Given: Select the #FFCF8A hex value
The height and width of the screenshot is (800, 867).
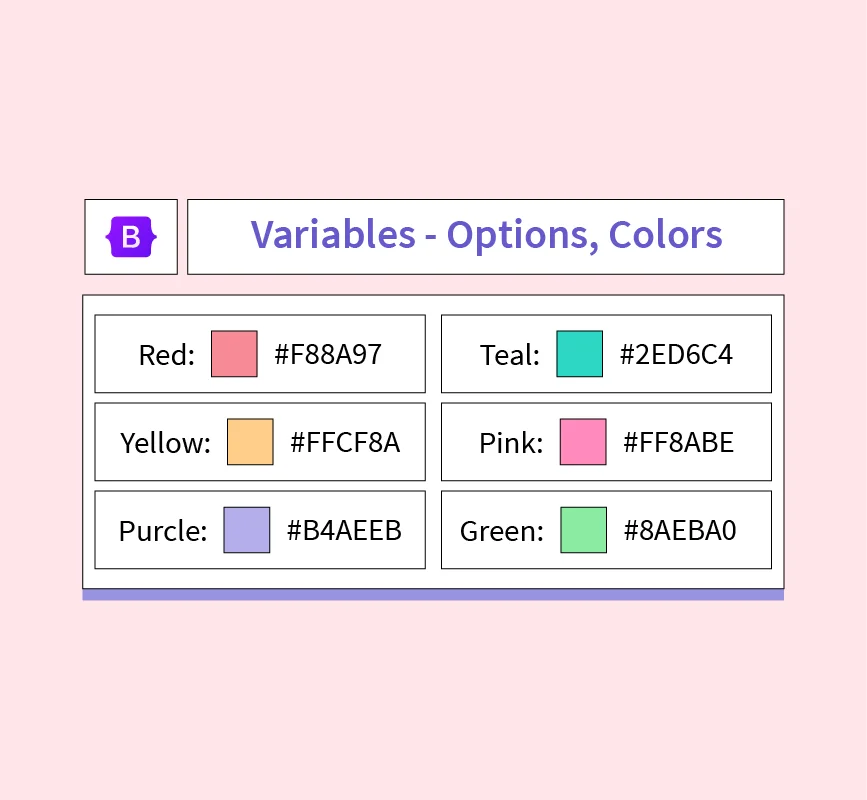Looking at the screenshot, I should [x=345, y=442].
